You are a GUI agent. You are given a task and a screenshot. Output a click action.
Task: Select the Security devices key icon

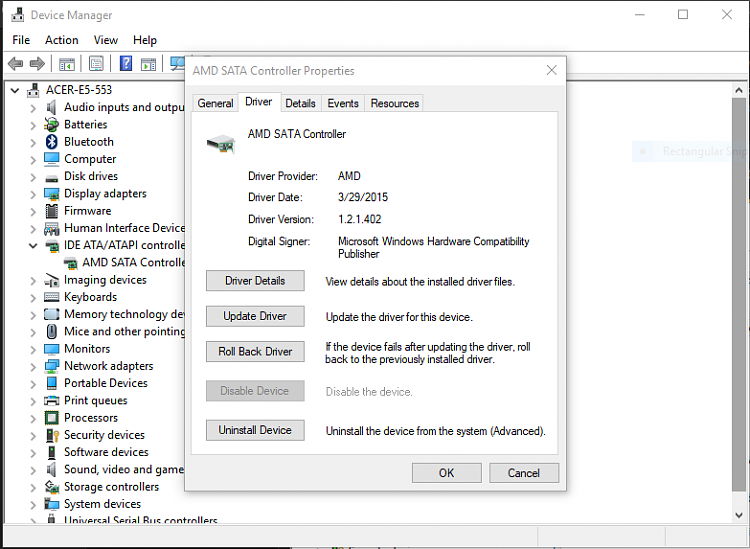[52, 435]
